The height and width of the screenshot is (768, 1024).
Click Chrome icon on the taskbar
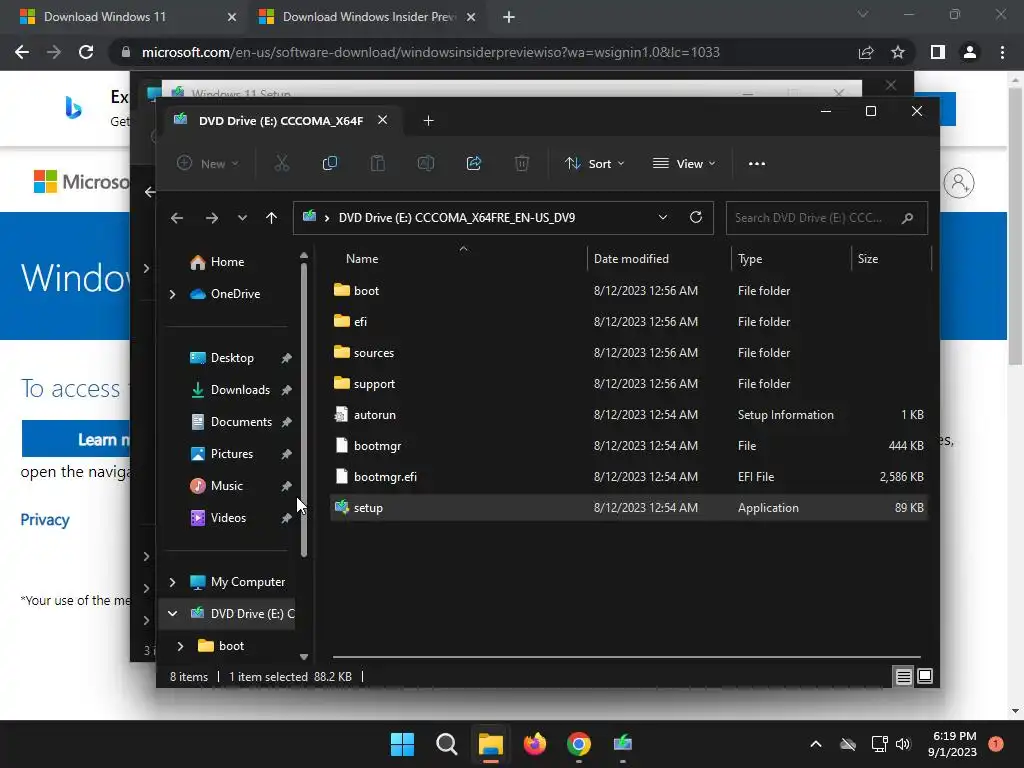tap(579, 744)
